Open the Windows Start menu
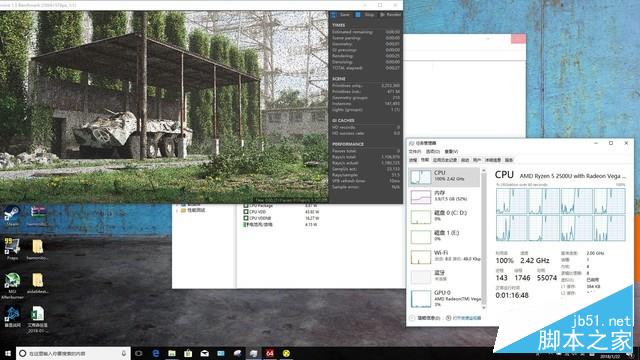Viewport: 640px width, 360px height. tap(7, 353)
